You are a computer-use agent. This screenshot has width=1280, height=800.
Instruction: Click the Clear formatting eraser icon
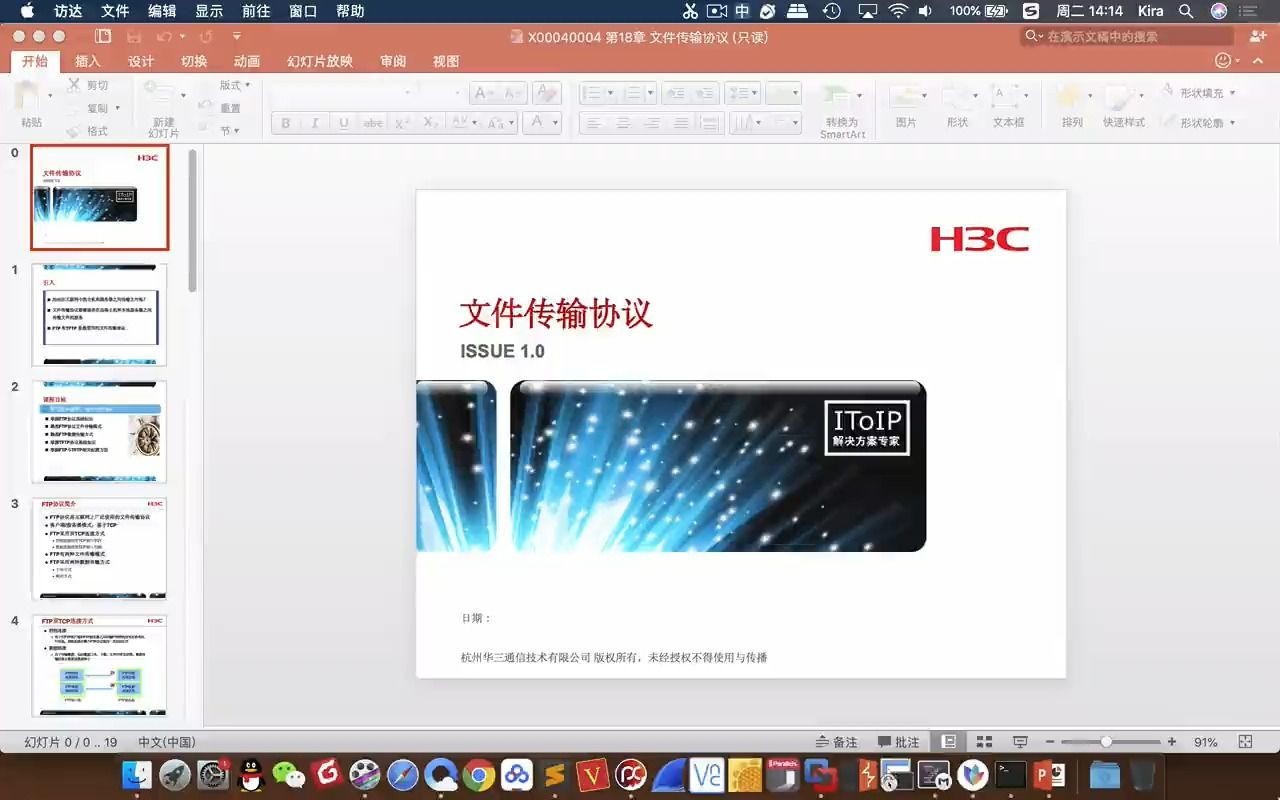point(546,93)
